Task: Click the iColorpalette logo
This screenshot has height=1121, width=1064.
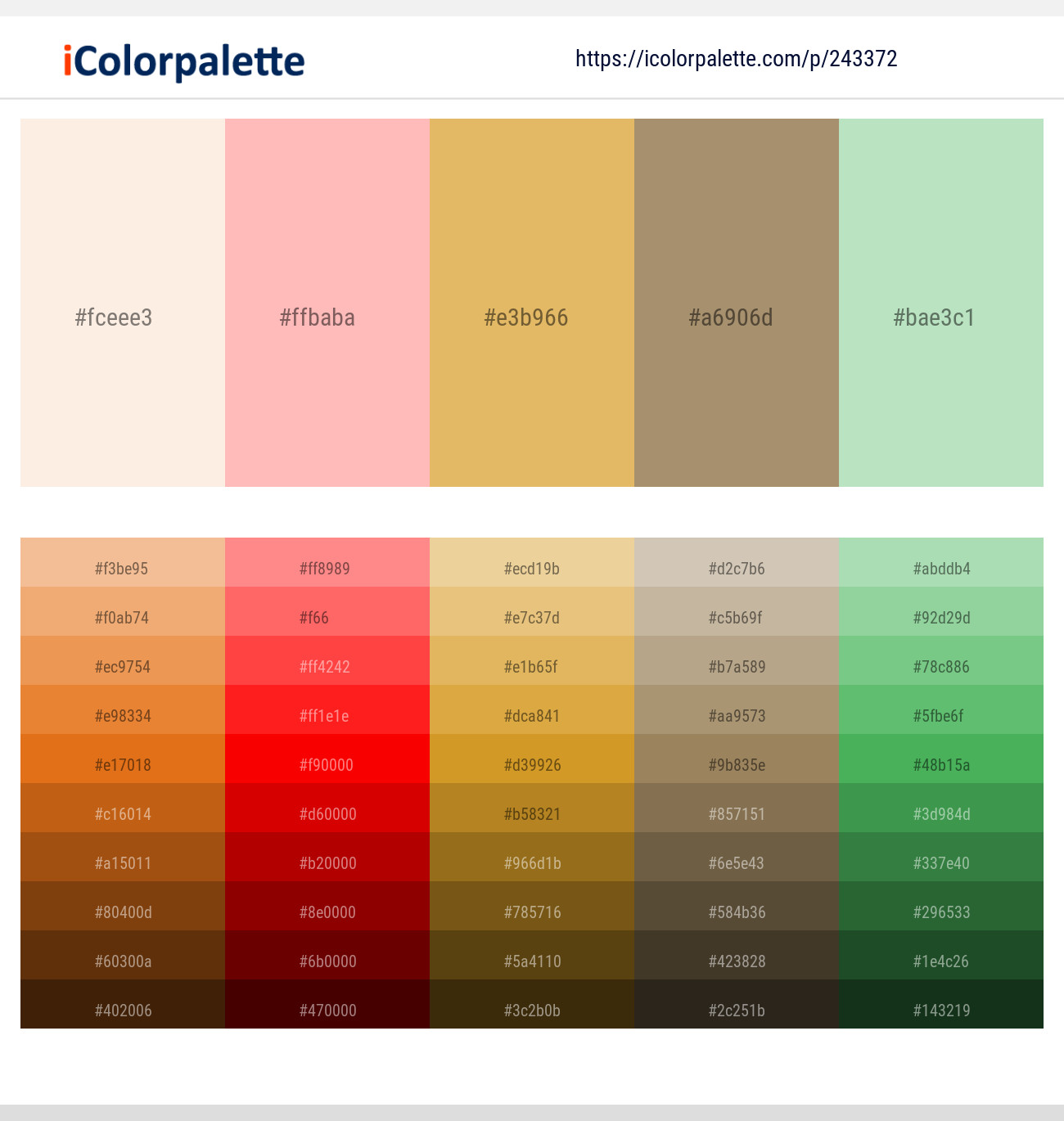Action: coord(184,62)
